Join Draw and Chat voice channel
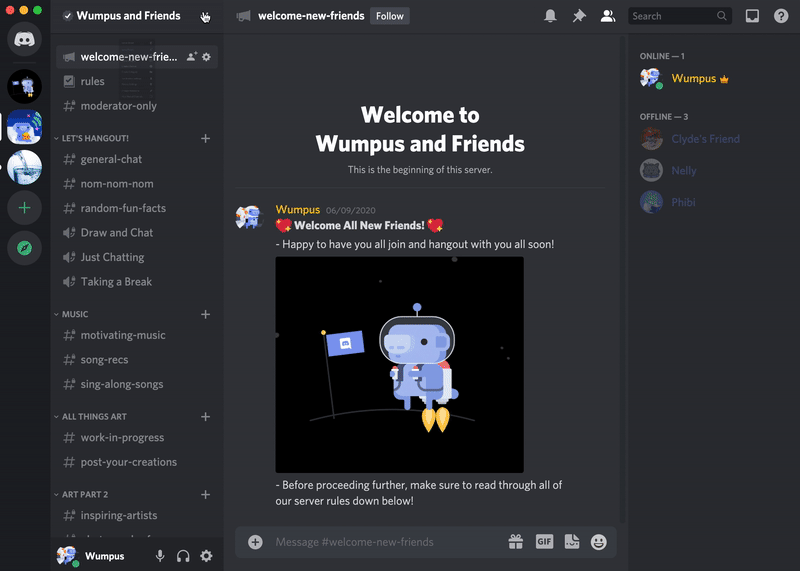Image resolution: width=800 pixels, height=571 pixels. tap(137, 233)
